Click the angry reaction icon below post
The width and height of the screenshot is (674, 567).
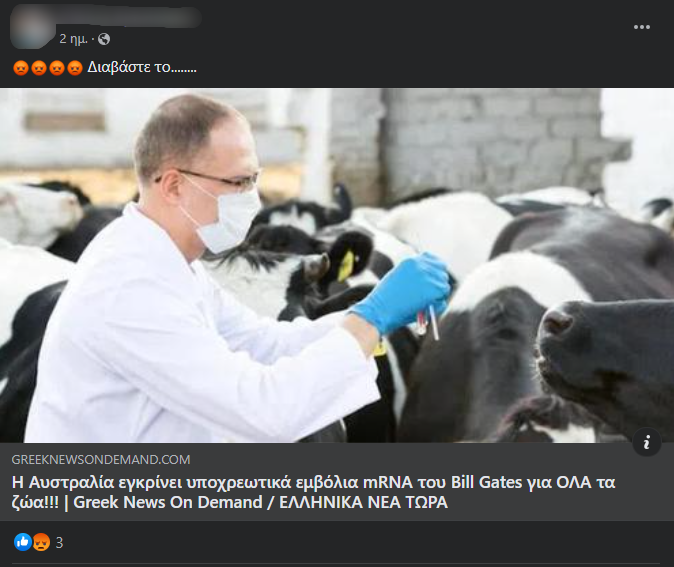pos(41,542)
